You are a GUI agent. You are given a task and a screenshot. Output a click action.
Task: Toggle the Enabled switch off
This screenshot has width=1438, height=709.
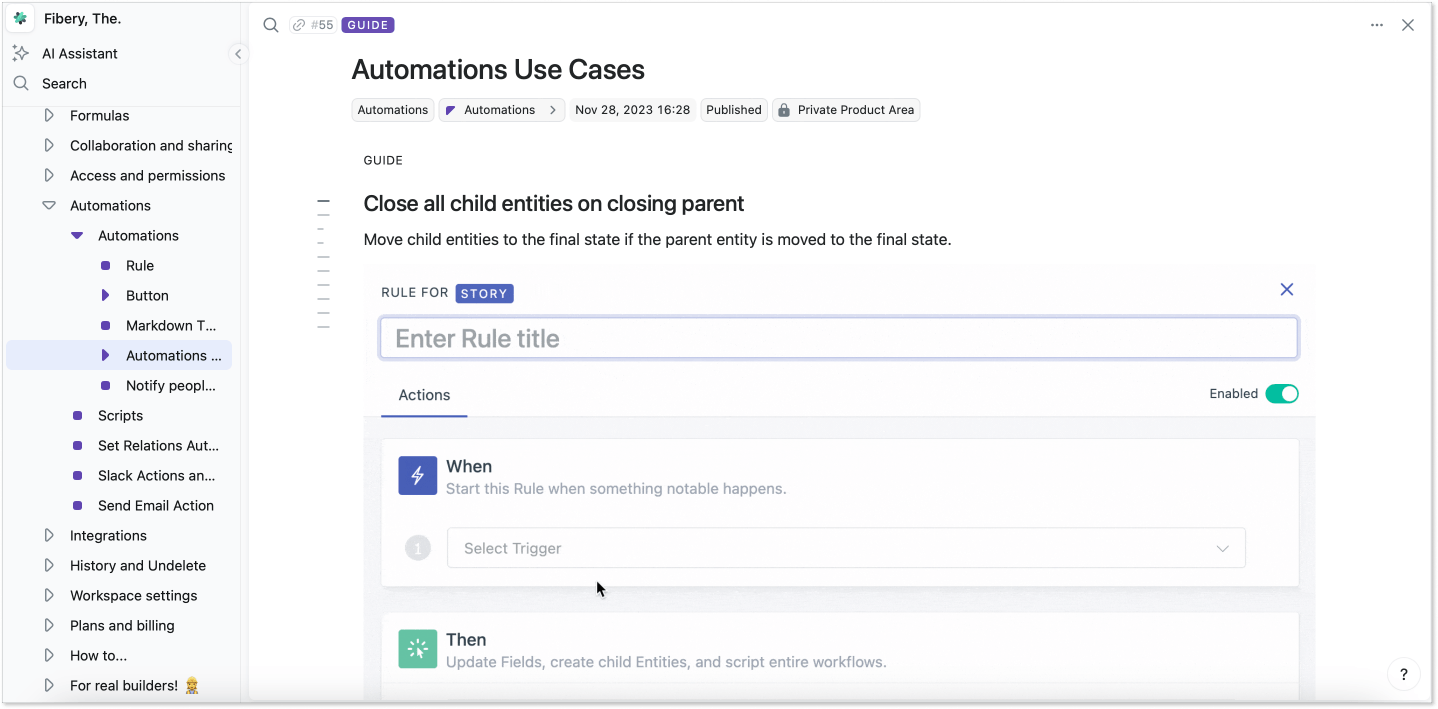1282,394
